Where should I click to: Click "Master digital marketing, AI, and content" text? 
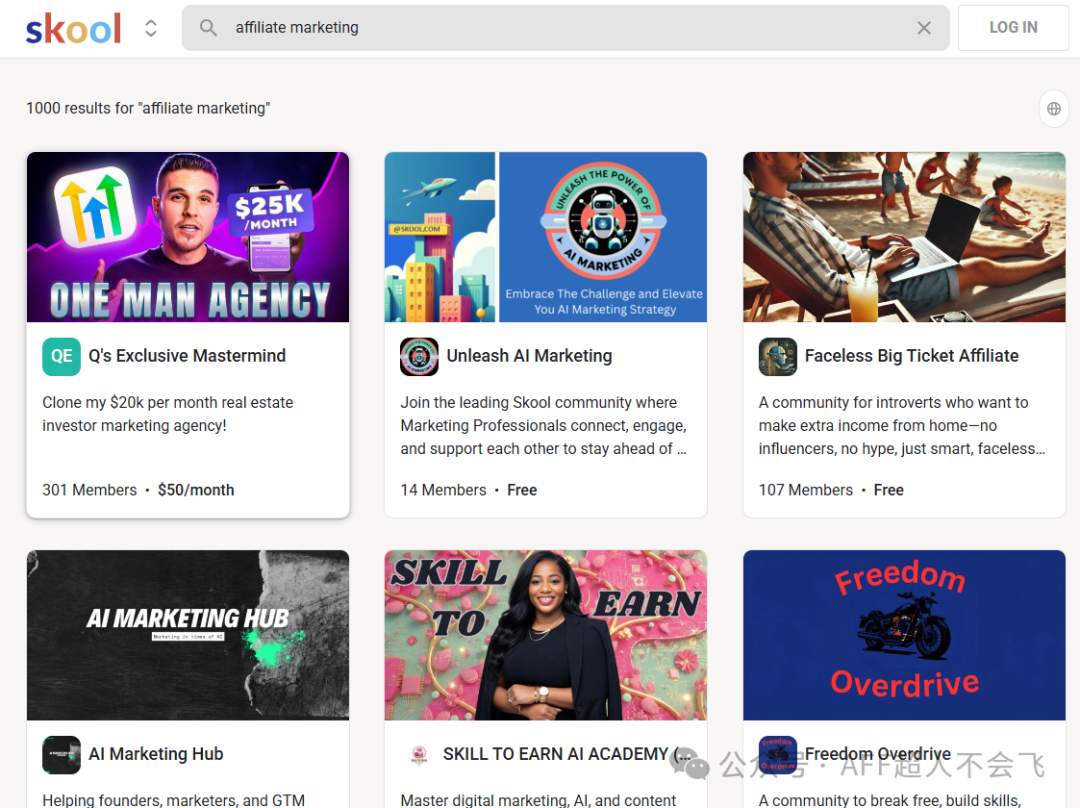click(x=538, y=800)
